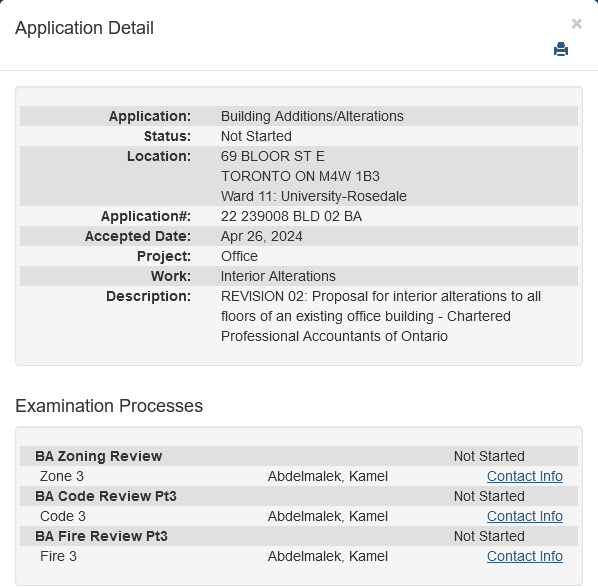Screen dimensions: 598x587
Task: Open Contact Info for Zone 3
Action: pyautogui.click(x=524, y=476)
